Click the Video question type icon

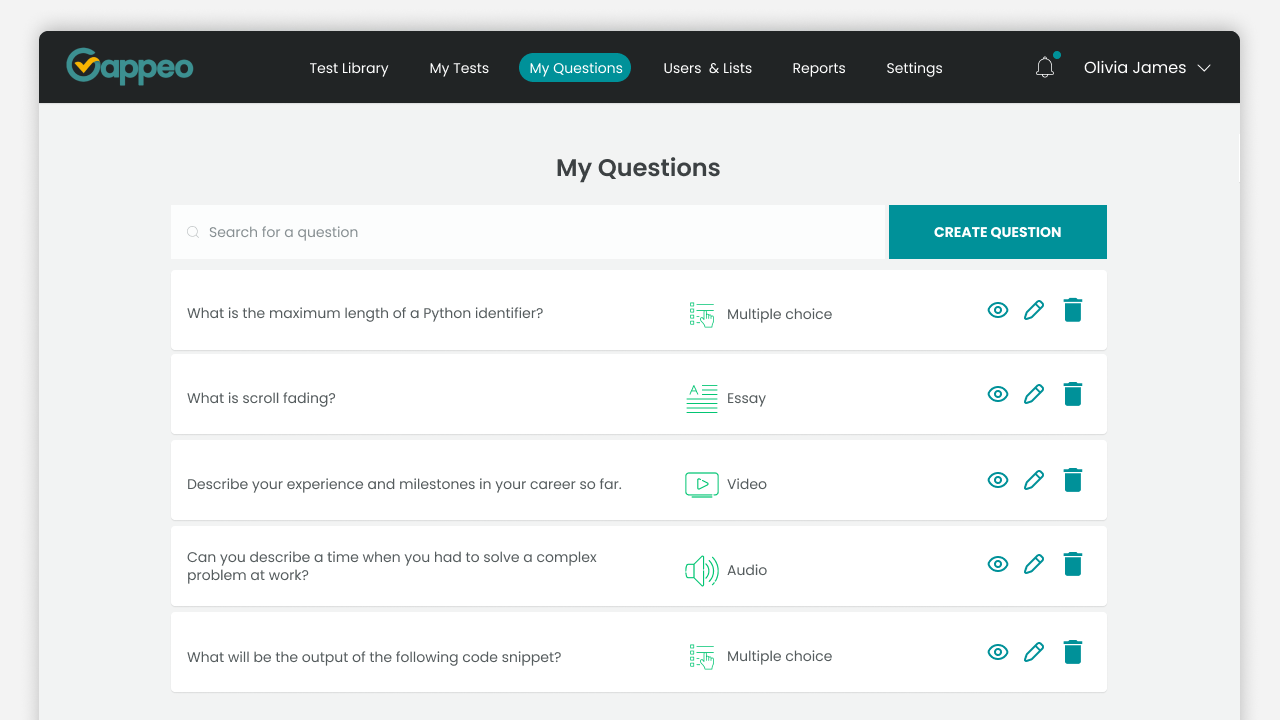pyautogui.click(x=701, y=483)
